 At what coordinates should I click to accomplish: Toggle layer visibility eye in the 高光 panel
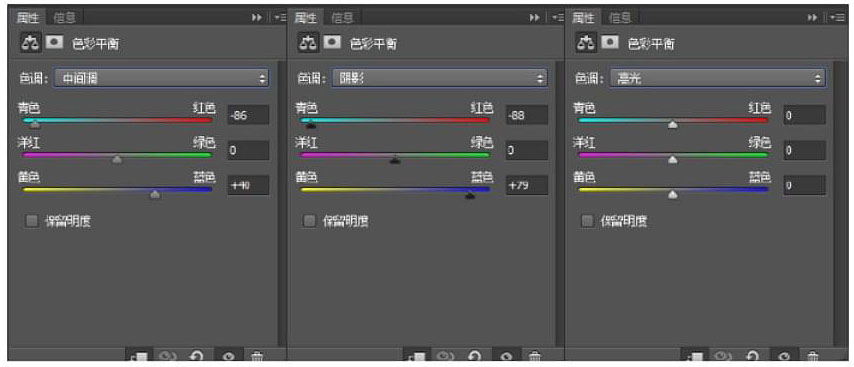pyautogui.click(x=785, y=357)
